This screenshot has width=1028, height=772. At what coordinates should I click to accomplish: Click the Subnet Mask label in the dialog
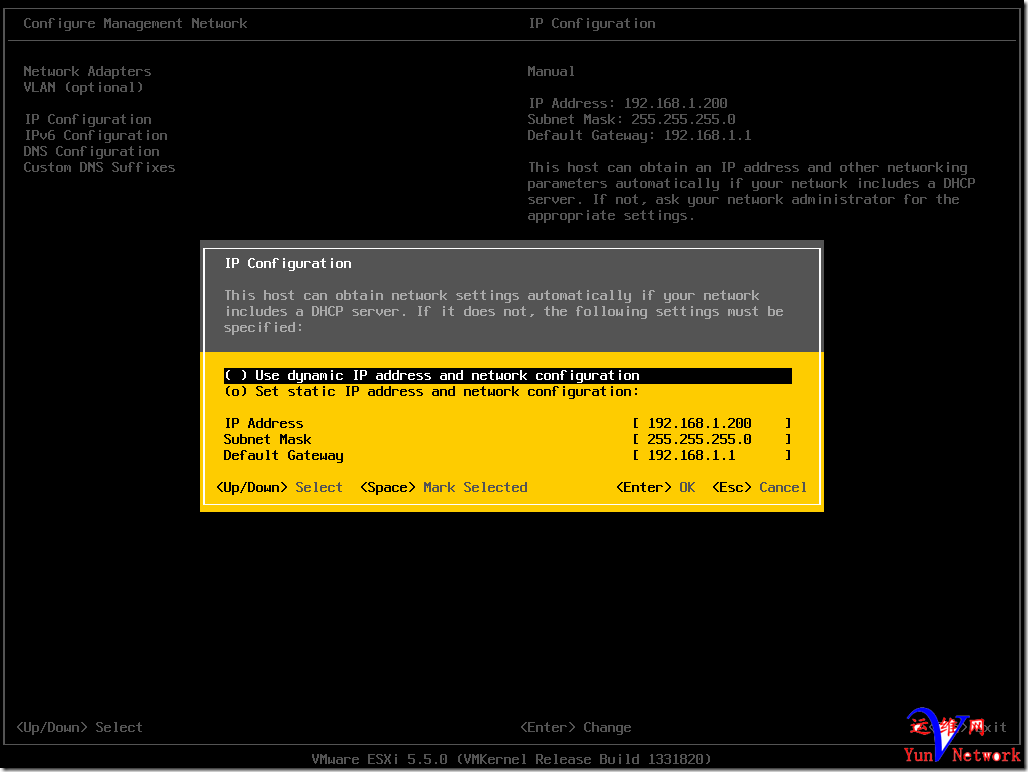pyautogui.click(x=267, y=439)
